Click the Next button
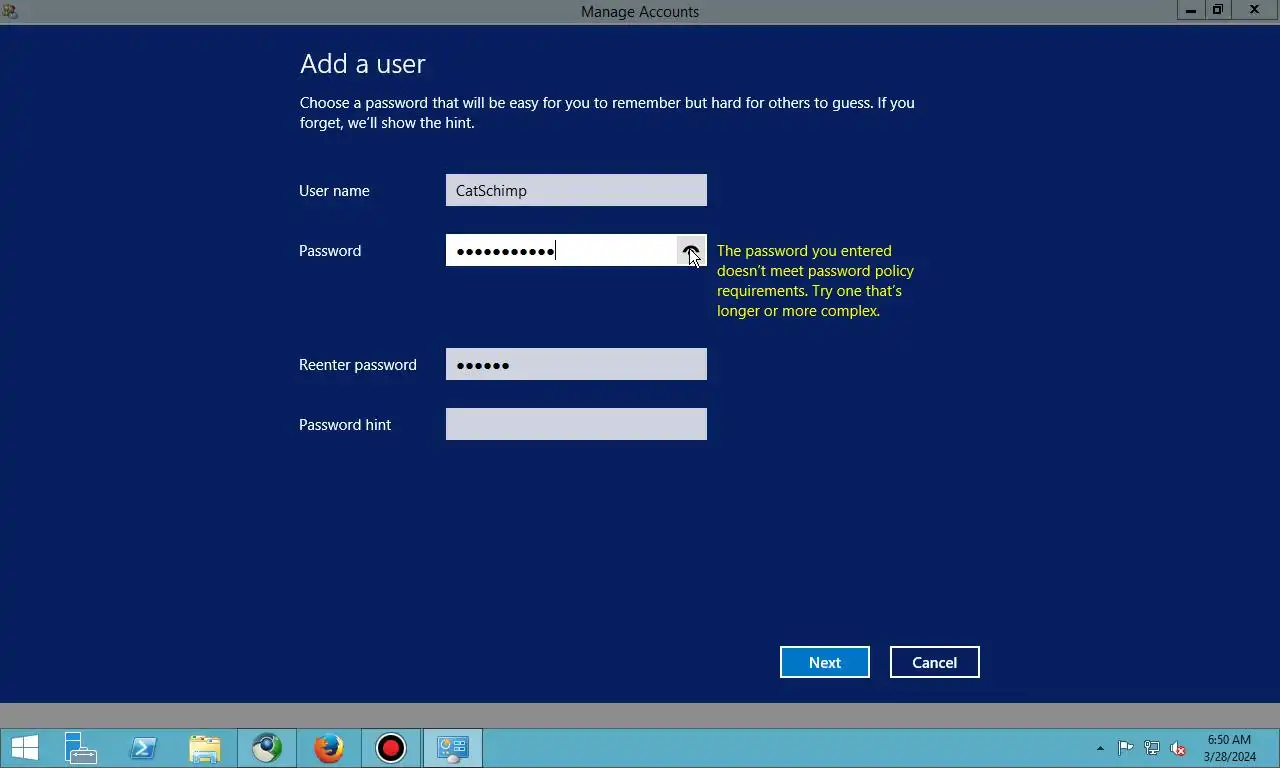The image size is (1280, 768). 825,662
